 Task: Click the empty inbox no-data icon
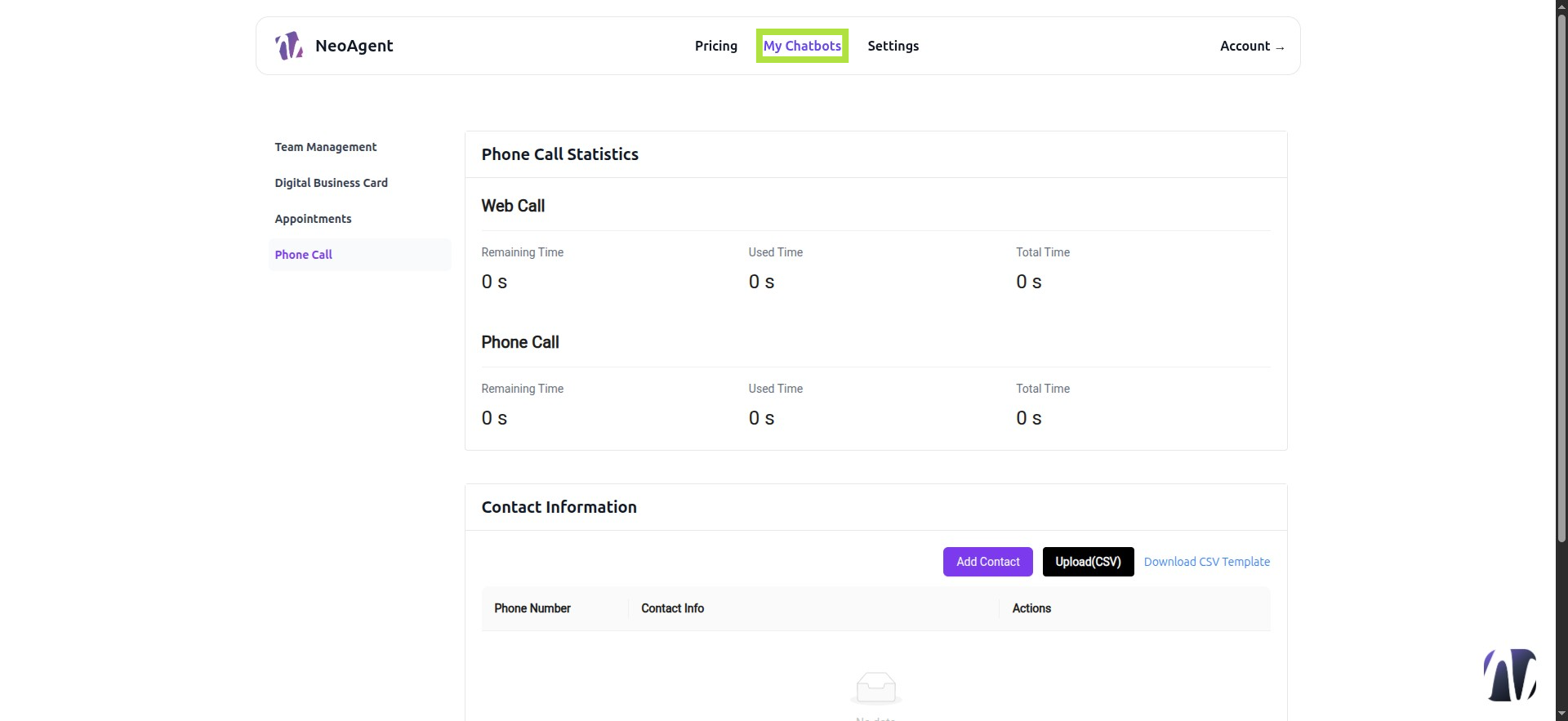coord(875,688)
